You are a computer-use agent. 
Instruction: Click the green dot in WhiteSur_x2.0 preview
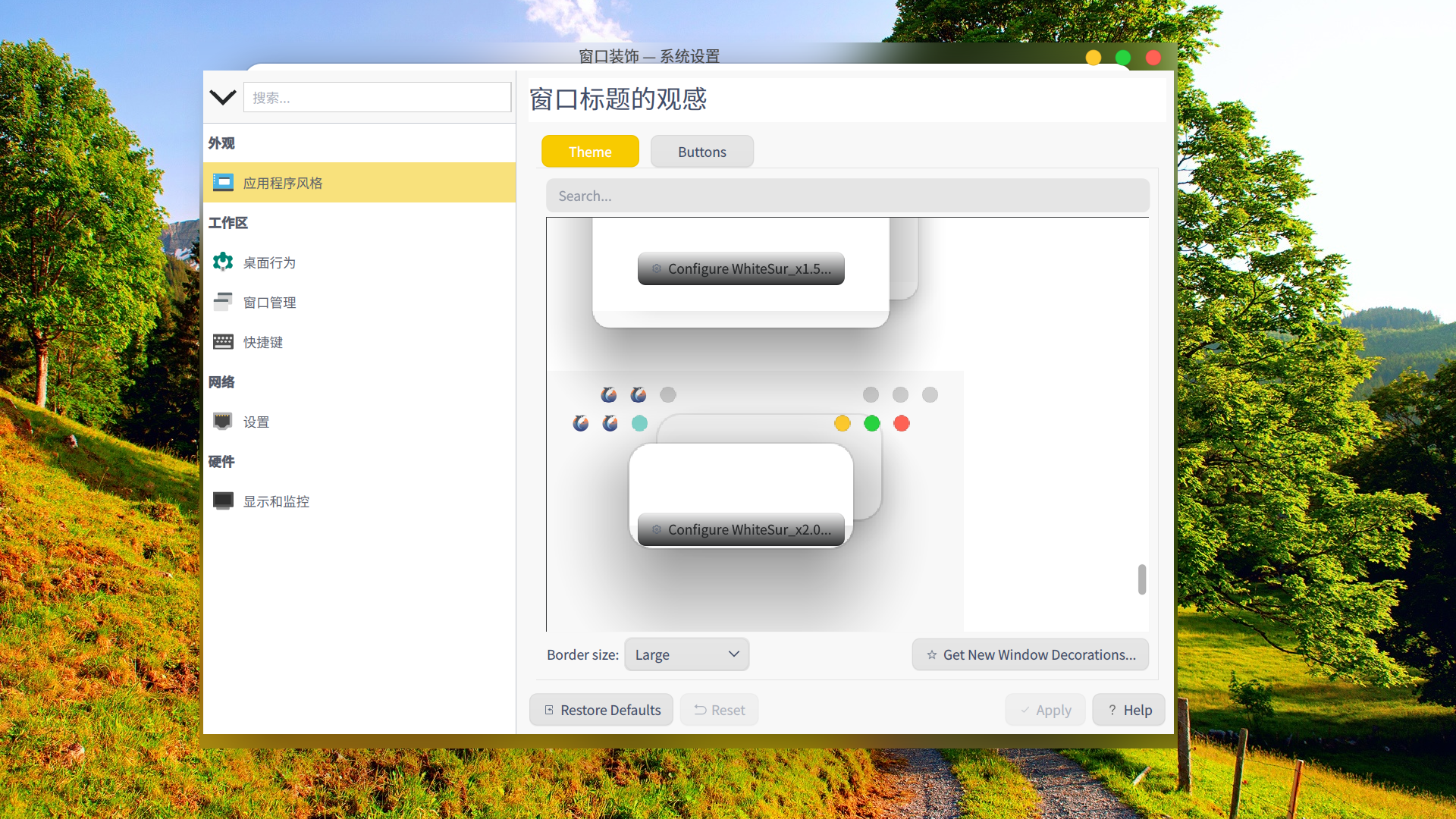tap(871, 424)
